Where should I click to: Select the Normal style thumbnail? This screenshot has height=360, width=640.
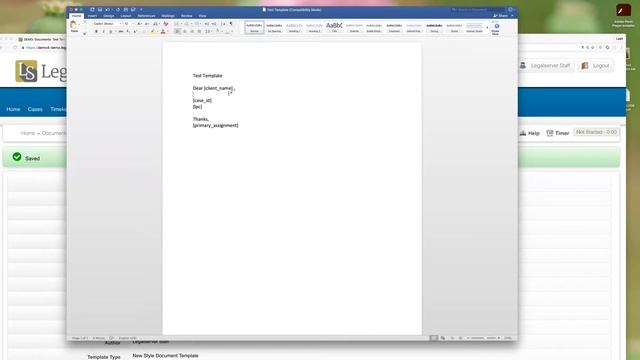click(254, 27)
